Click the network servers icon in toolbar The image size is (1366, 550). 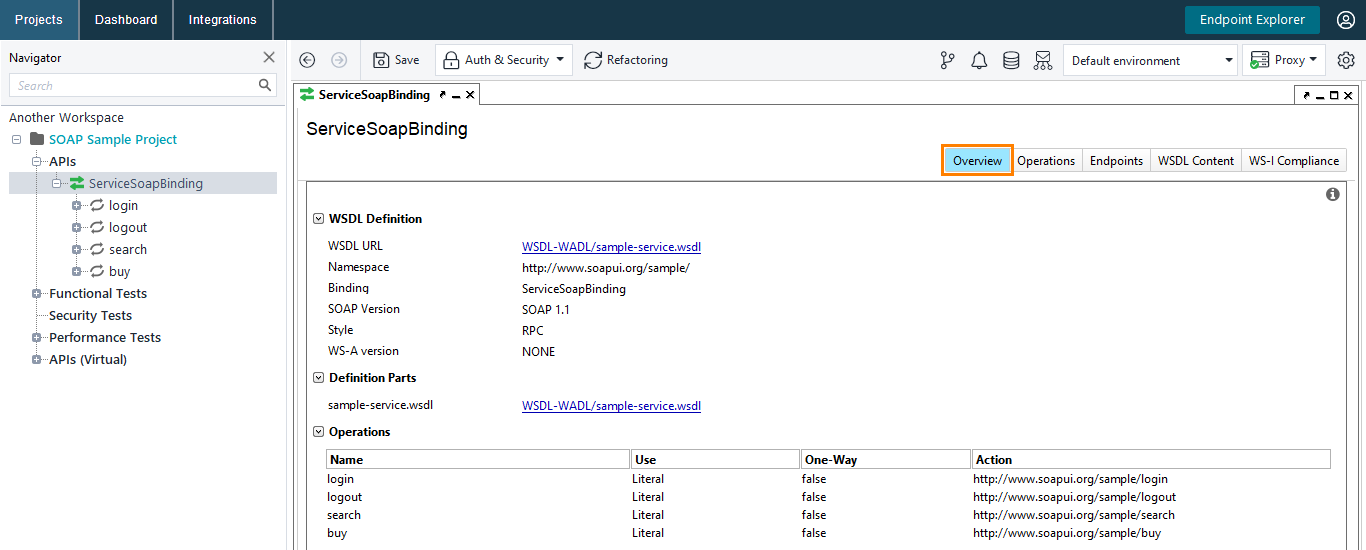(1043, 60)
